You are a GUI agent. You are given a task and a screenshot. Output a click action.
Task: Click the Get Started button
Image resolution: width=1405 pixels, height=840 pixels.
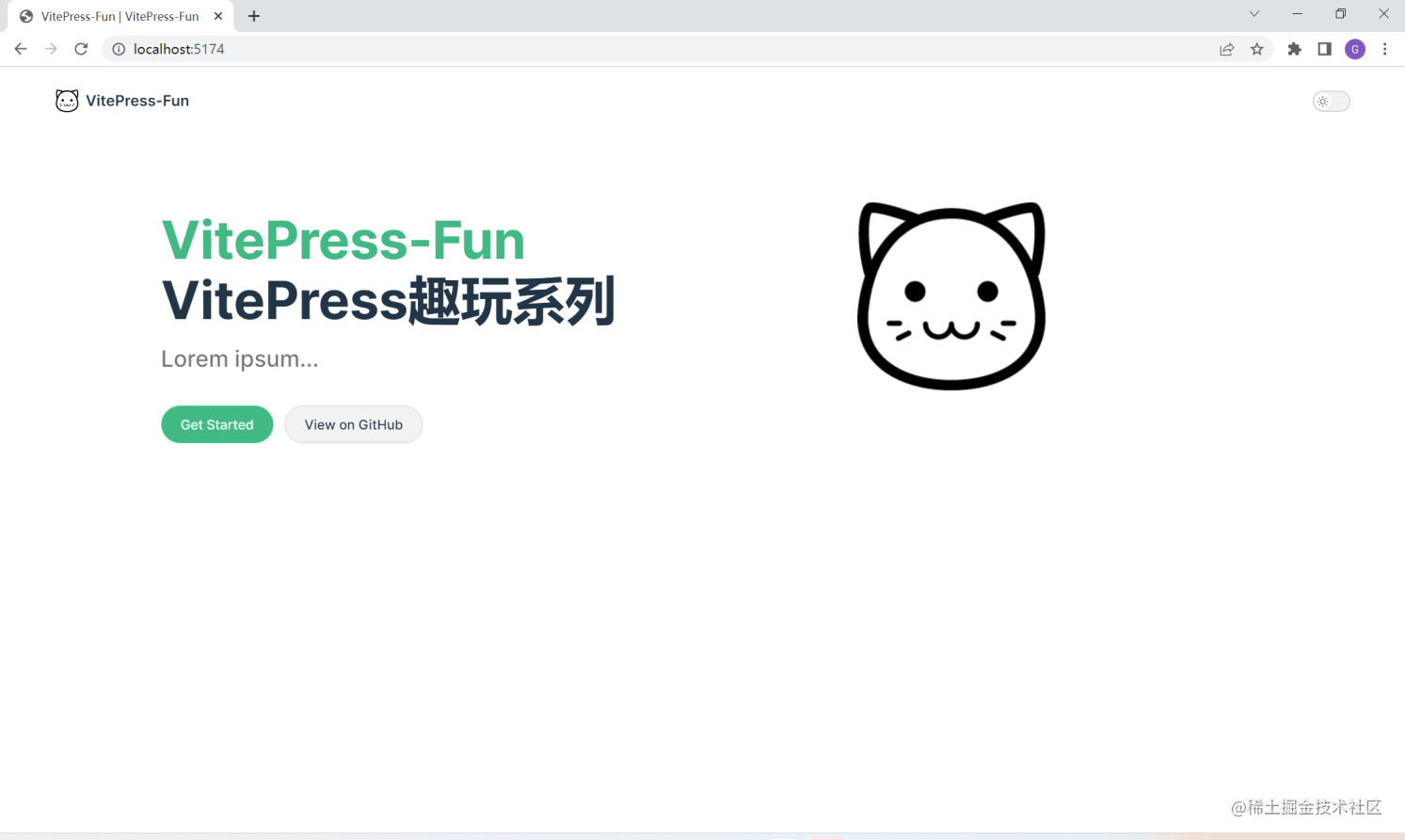pos(216,424)
